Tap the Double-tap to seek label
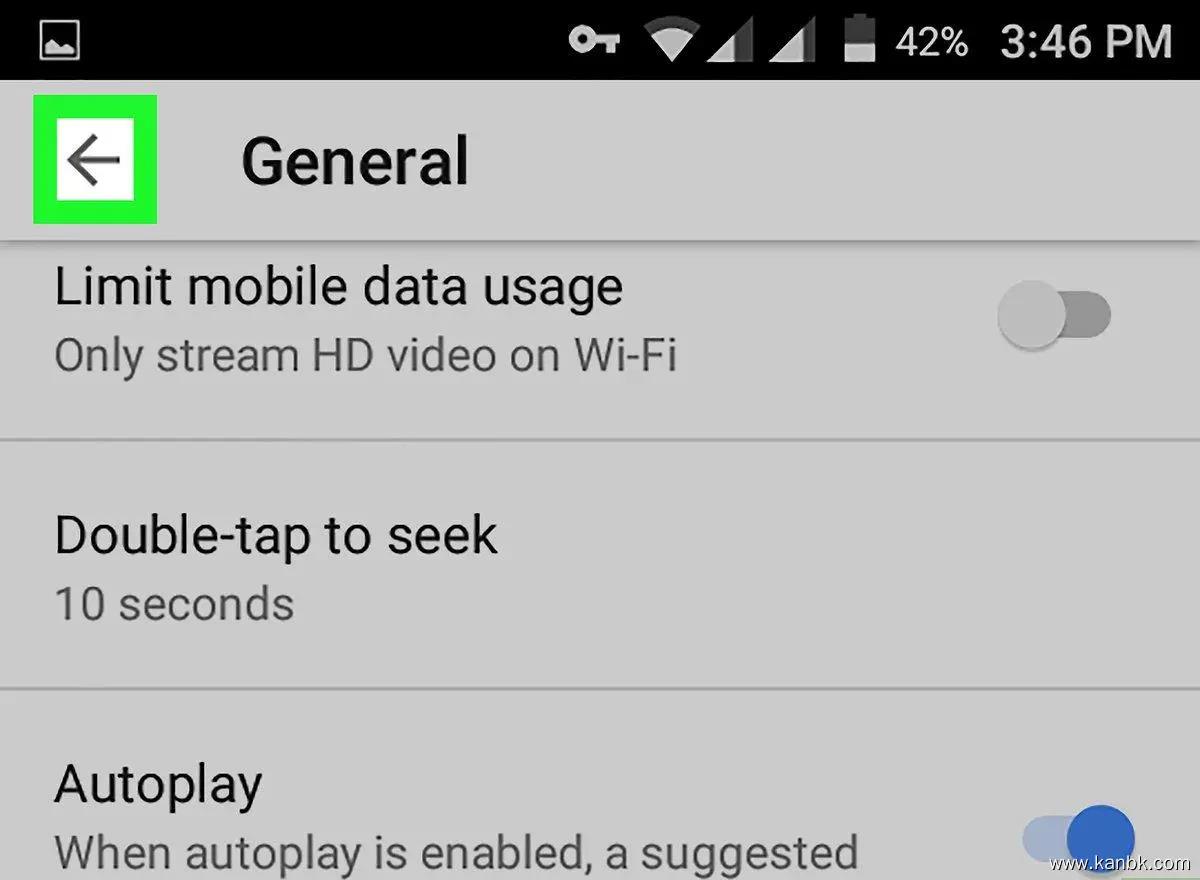Viewport: 1200px width, 880px height. pos(275,536)
